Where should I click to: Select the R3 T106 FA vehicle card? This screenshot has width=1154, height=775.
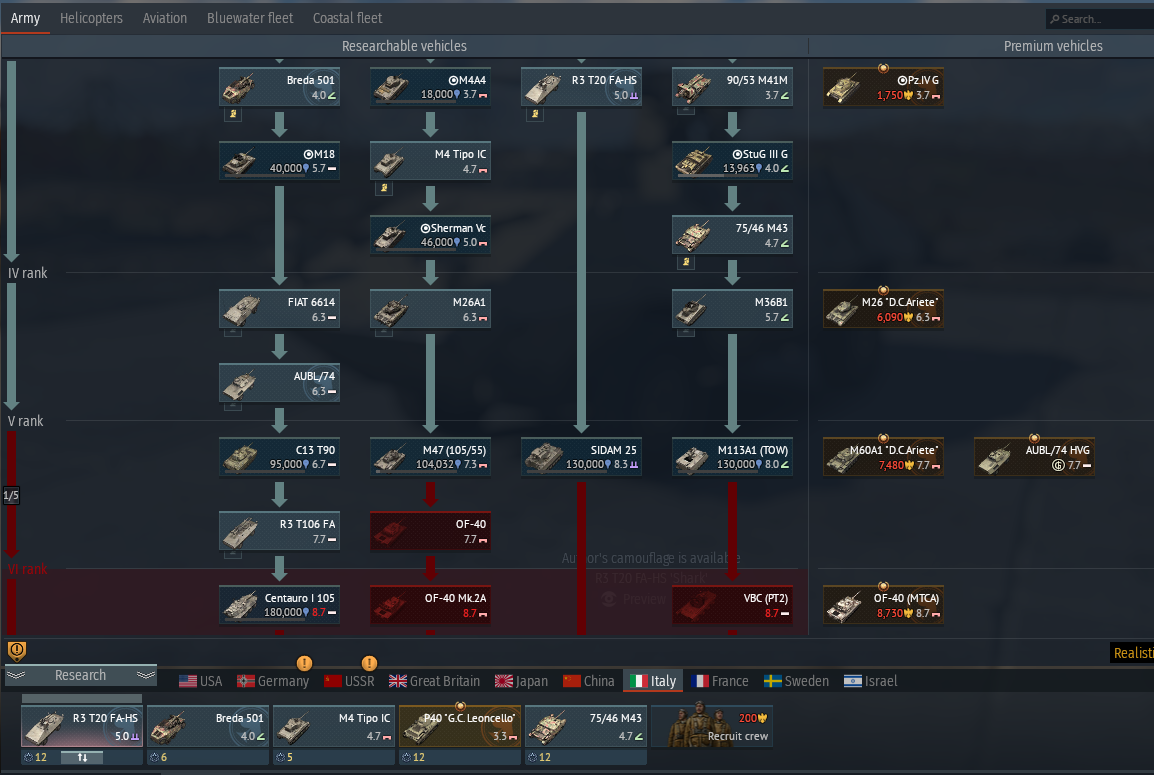click(280, 531)
